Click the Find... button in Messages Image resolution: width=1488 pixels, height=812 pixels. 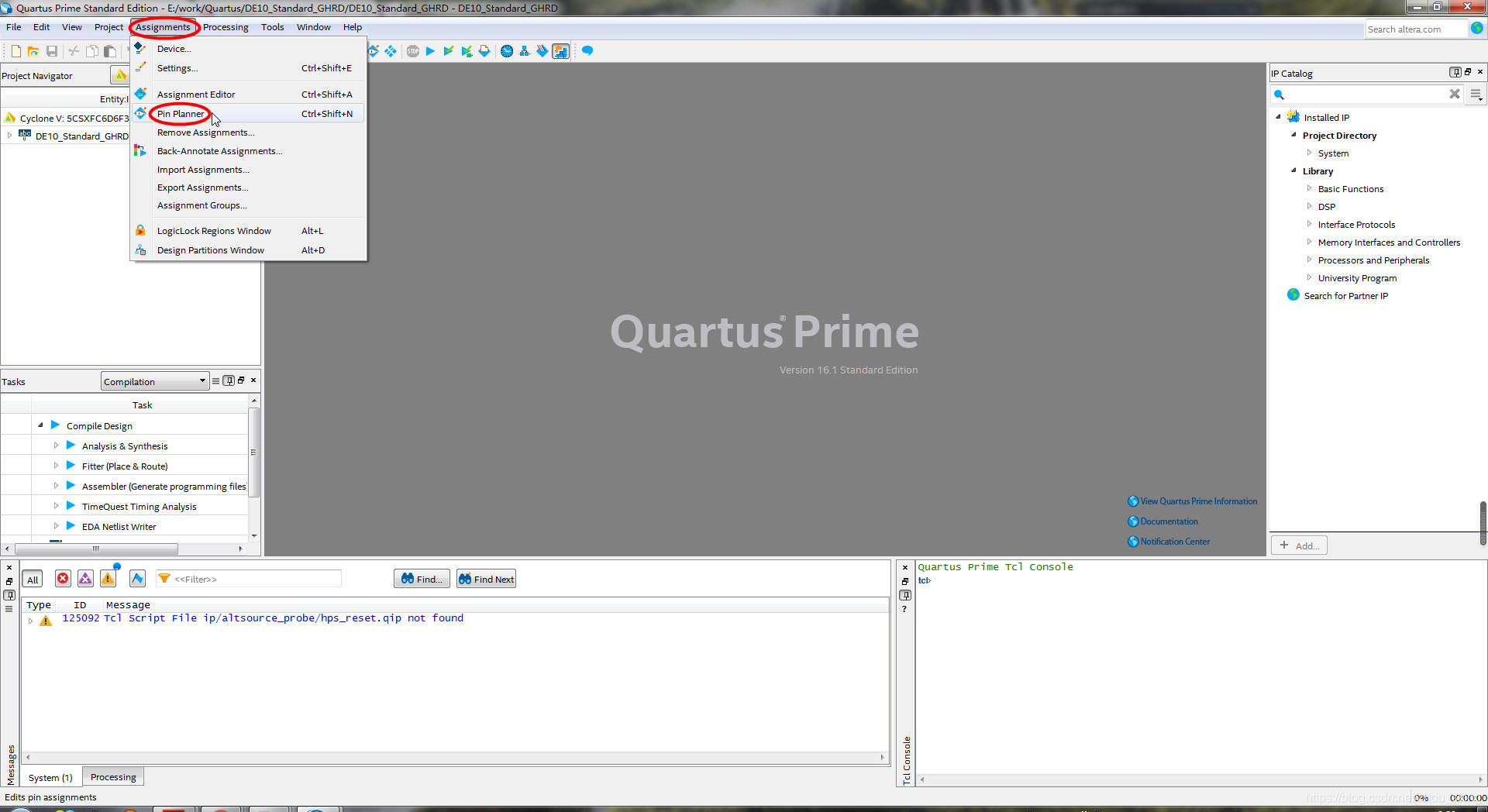pos(422,579)
